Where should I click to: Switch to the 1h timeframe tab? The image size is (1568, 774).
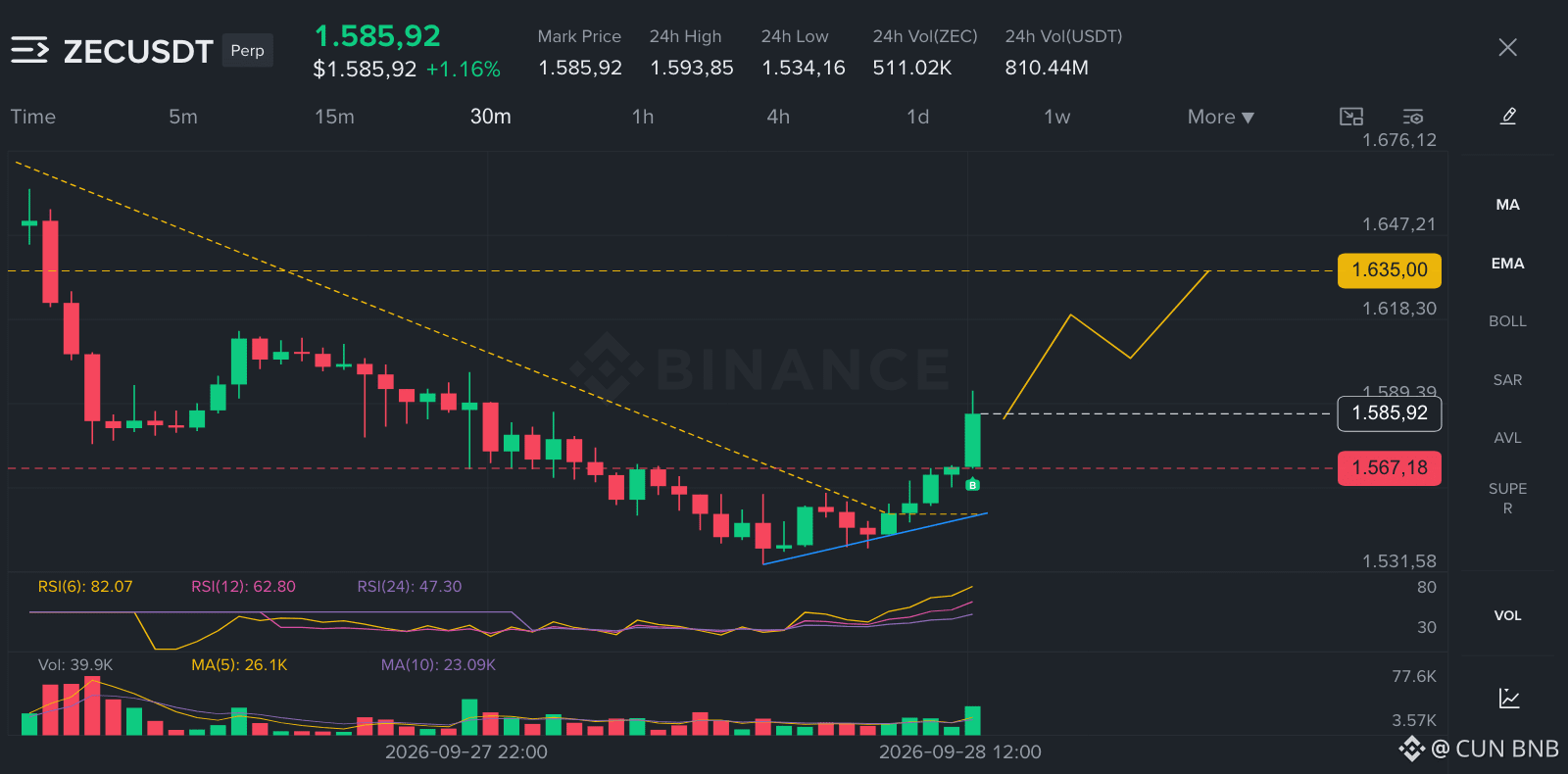(643, 117)
